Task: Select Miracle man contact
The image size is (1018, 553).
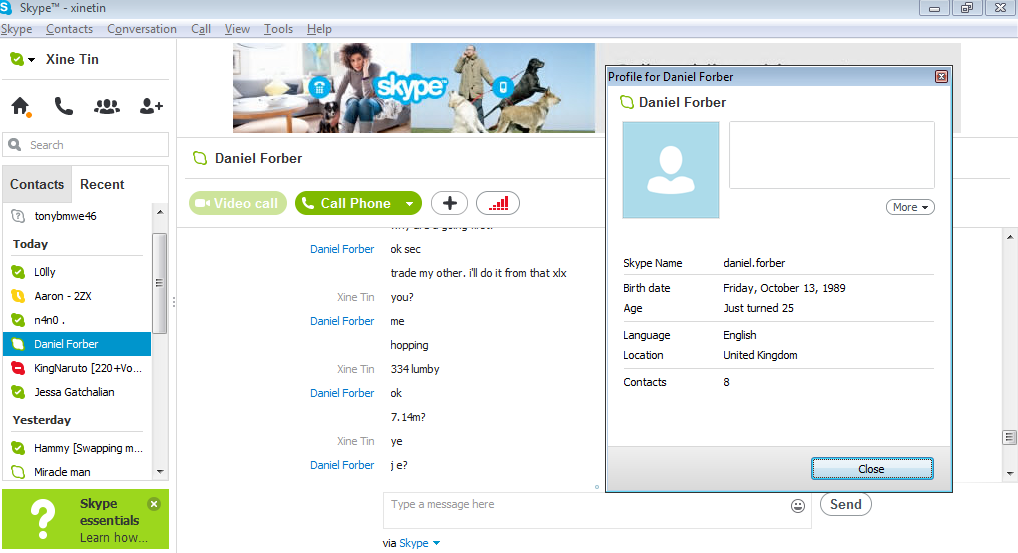Action: (77, 472)
